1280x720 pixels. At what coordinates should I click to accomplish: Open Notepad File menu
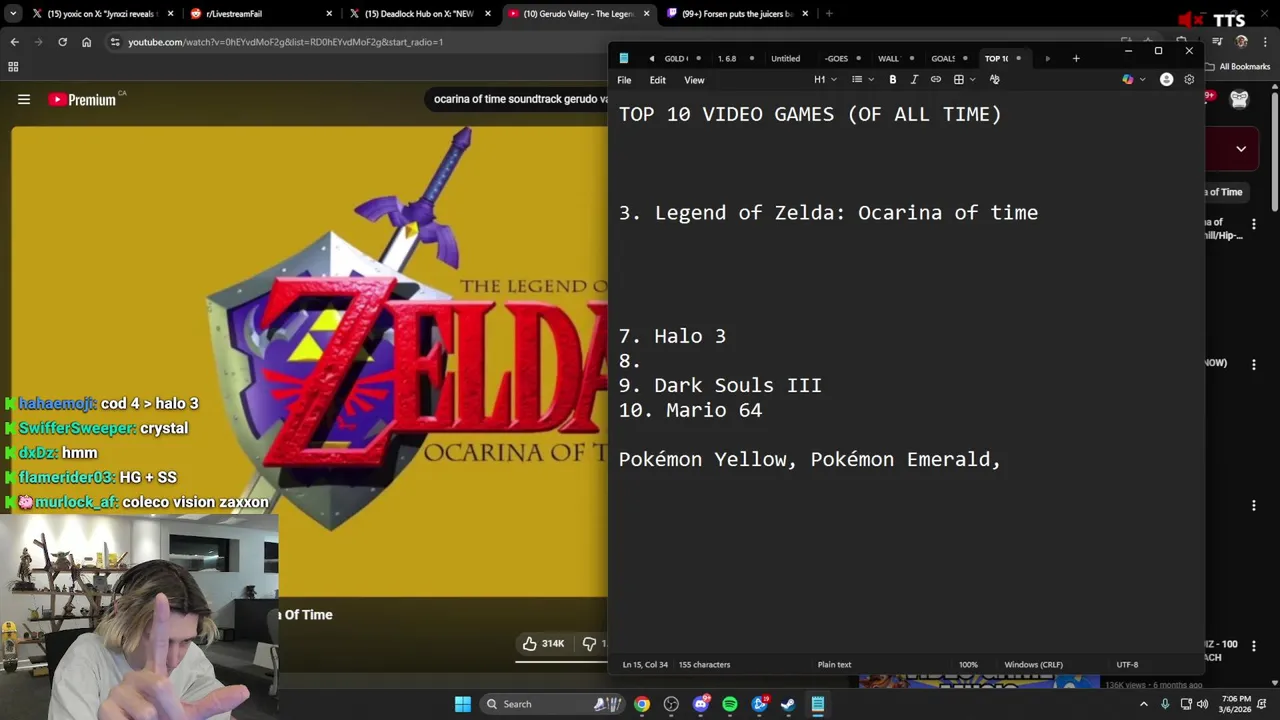pos(624,80)
